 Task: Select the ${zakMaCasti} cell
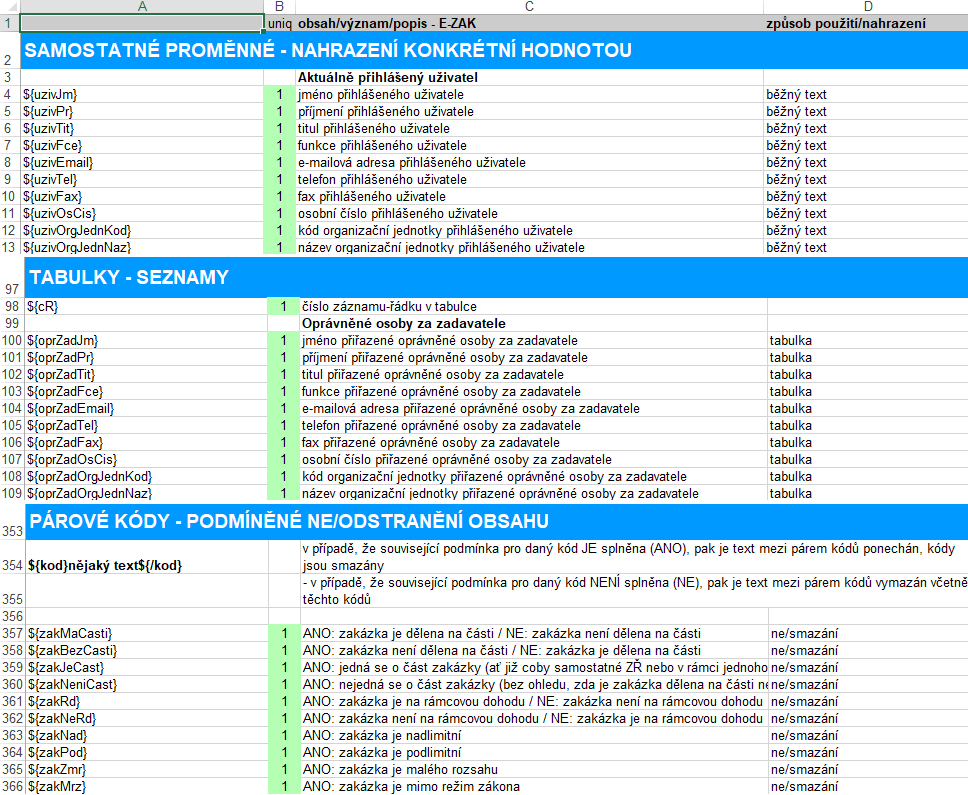[141, 633]
